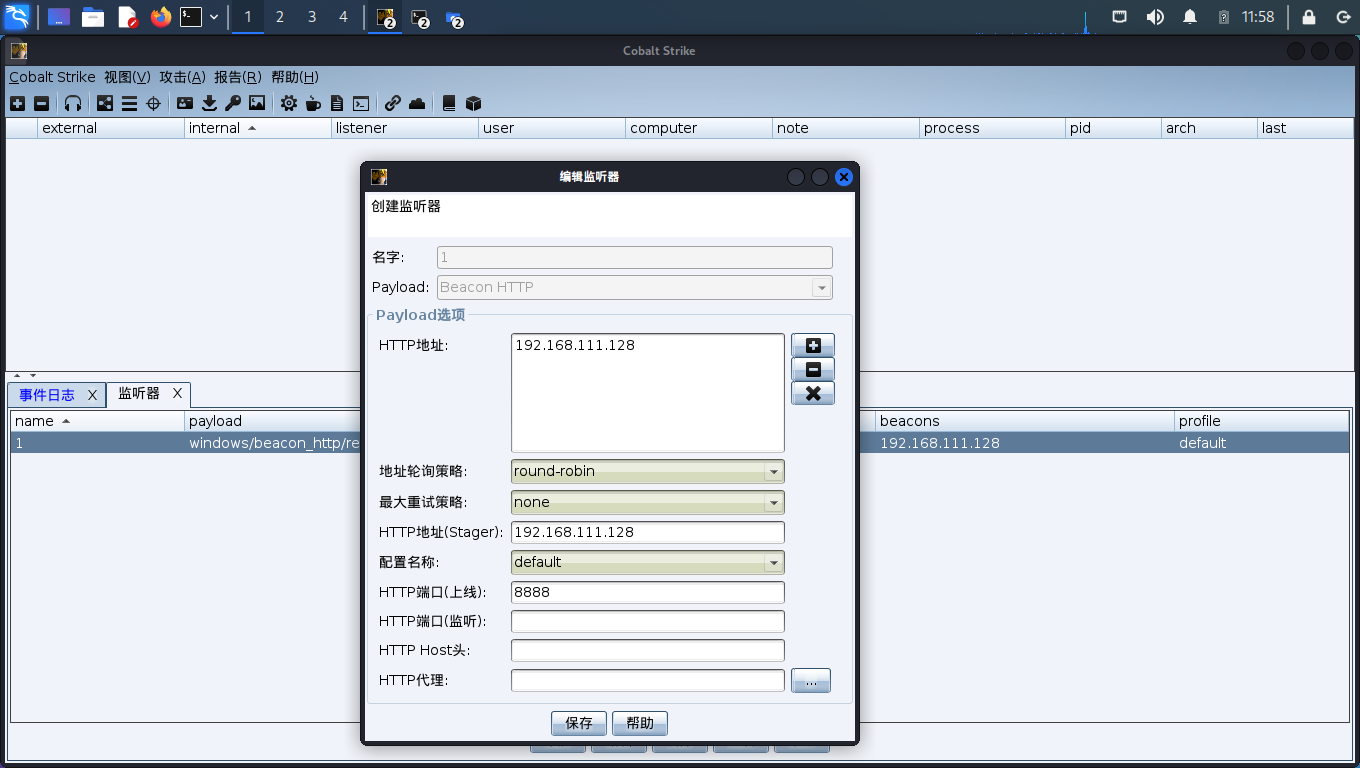
Task: Add HTTP address with plus button
Action: pyautogui.click(x=813, y=345)
